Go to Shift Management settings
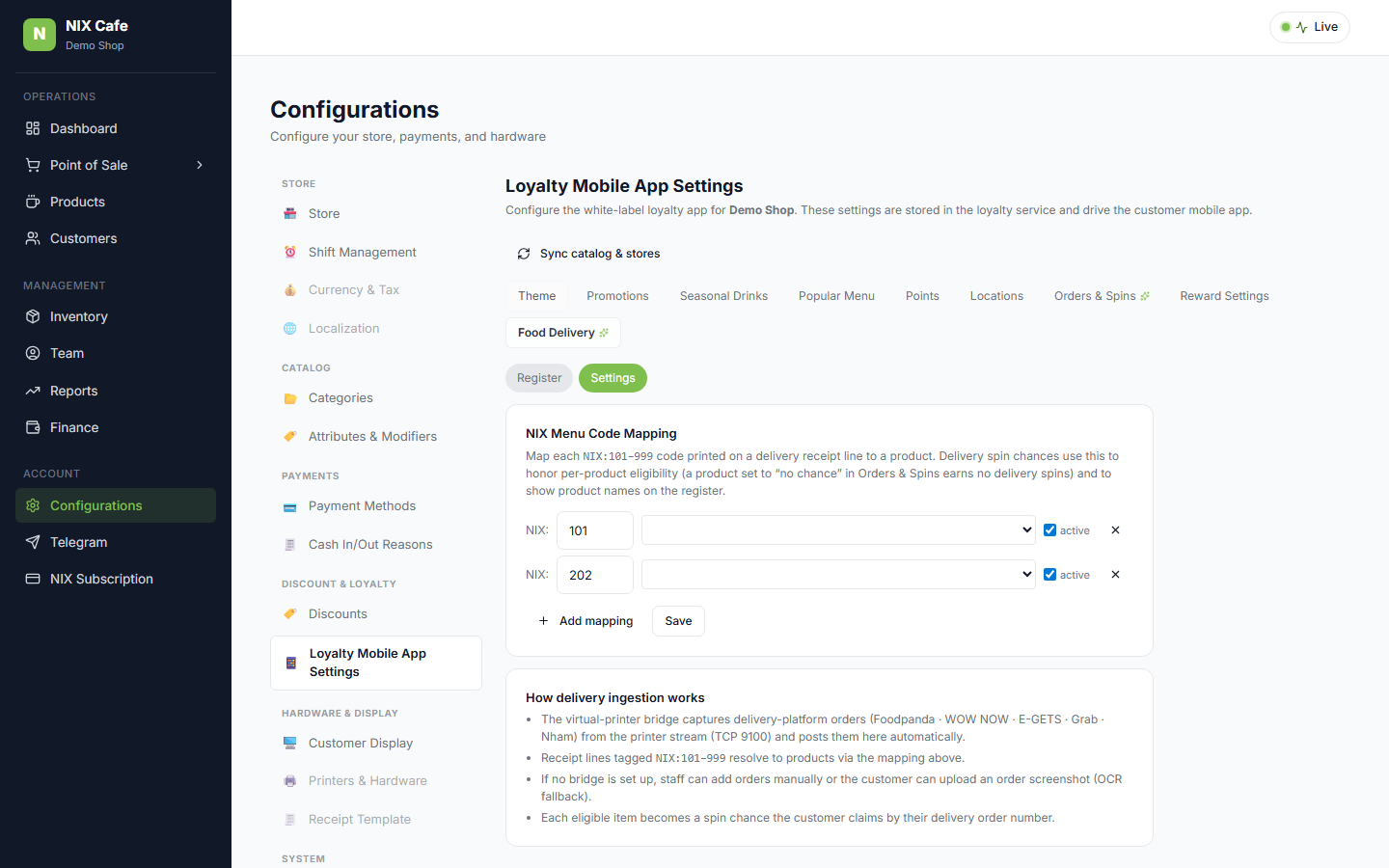The width and height of the screenshot is (1389, 868). point(376,252)
